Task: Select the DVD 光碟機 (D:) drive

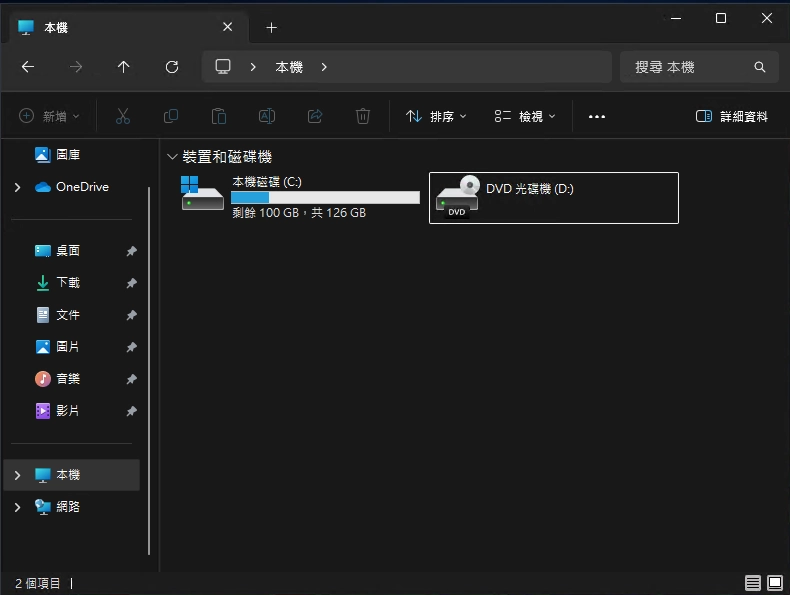Action: (x=554, y=198)
